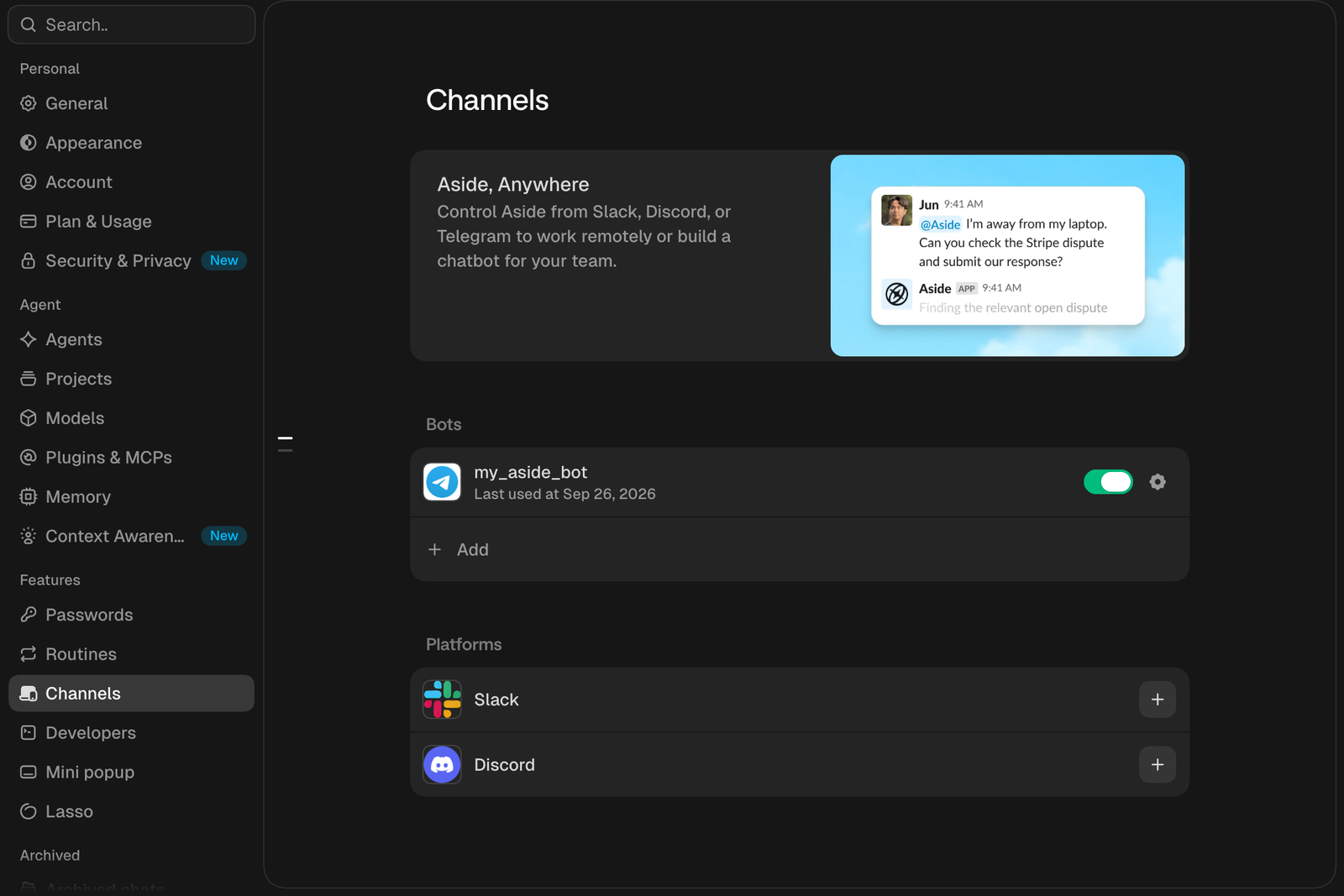The width and height of the screenshot is (1344, 896).
Task: Open the General settings page
Action: (x=131, y=103)
